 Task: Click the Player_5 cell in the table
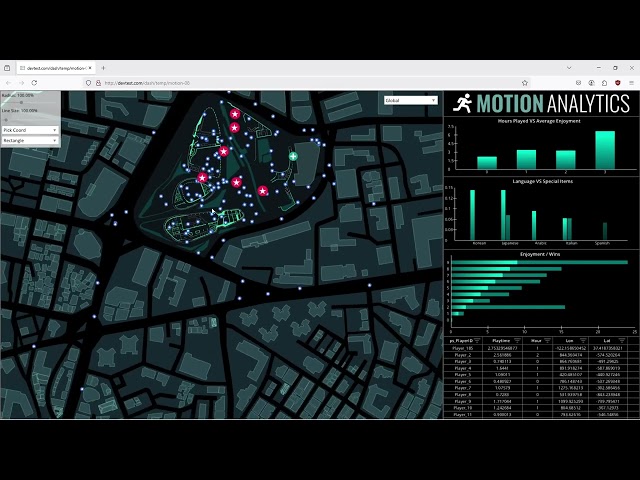pos(463,375)
